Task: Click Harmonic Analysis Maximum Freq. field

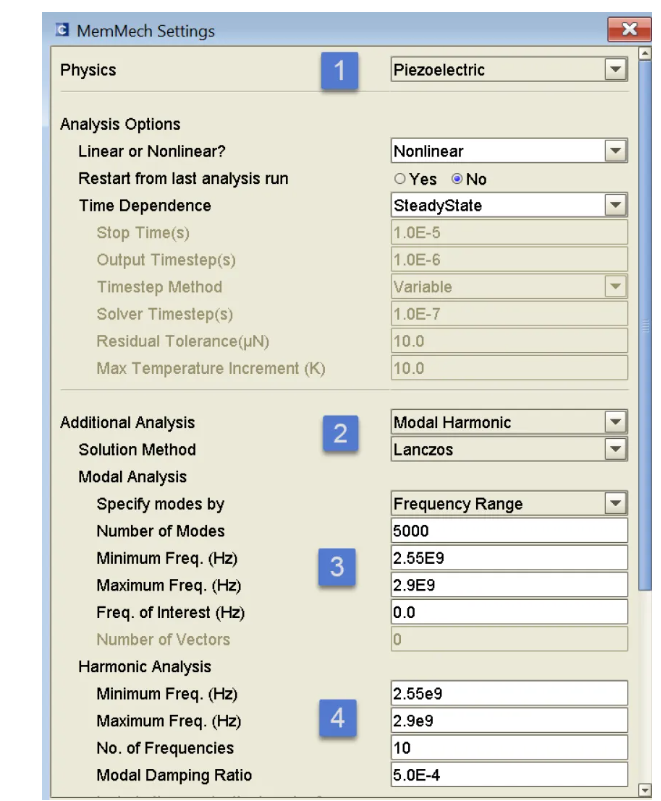Action: click(x=508, y=721)
